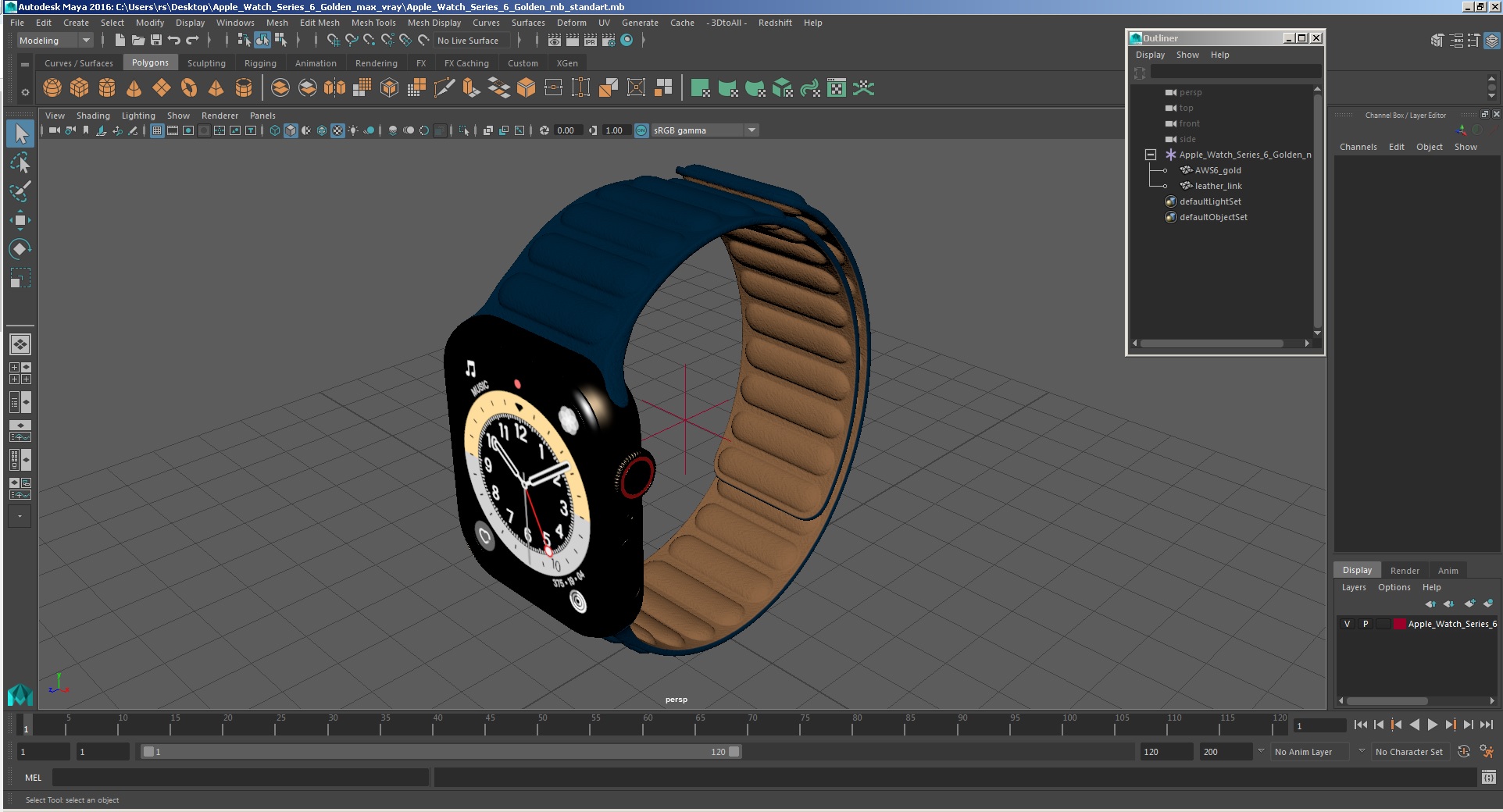Click the New Scene icon
Screen dimensions: 1503x812
[x=120, y=41]
